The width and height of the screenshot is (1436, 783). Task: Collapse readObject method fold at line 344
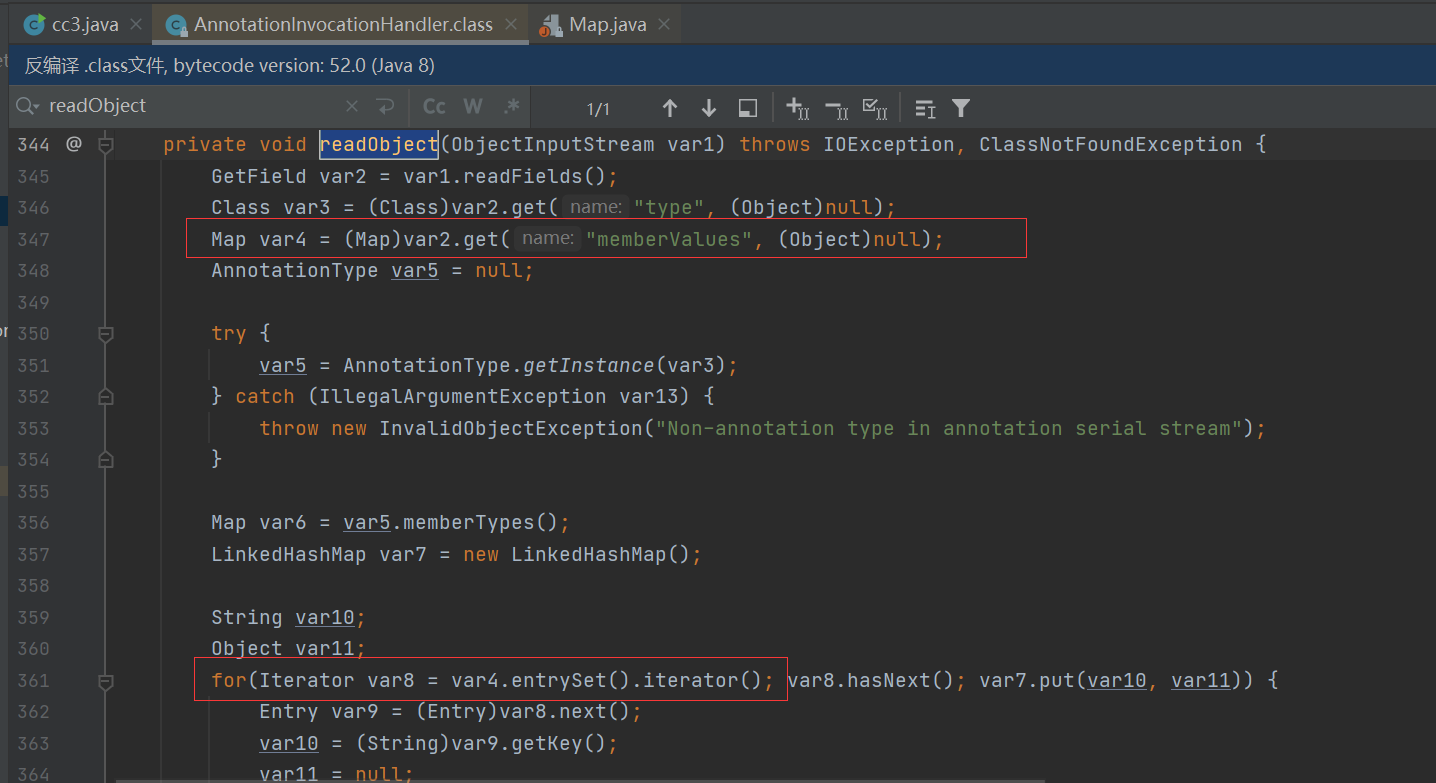(105, 145)
